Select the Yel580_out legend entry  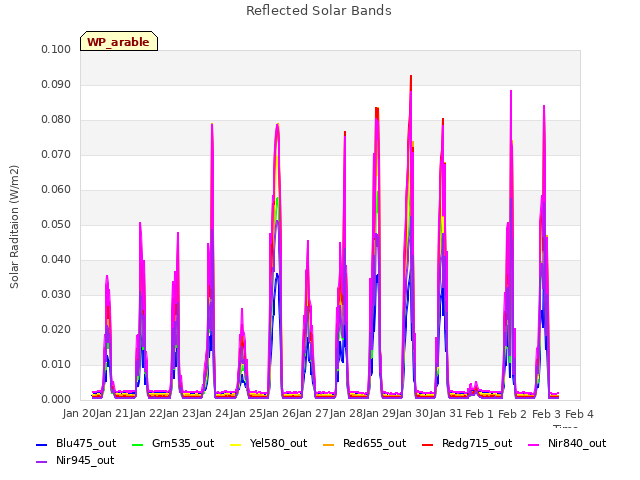[269, 443]
